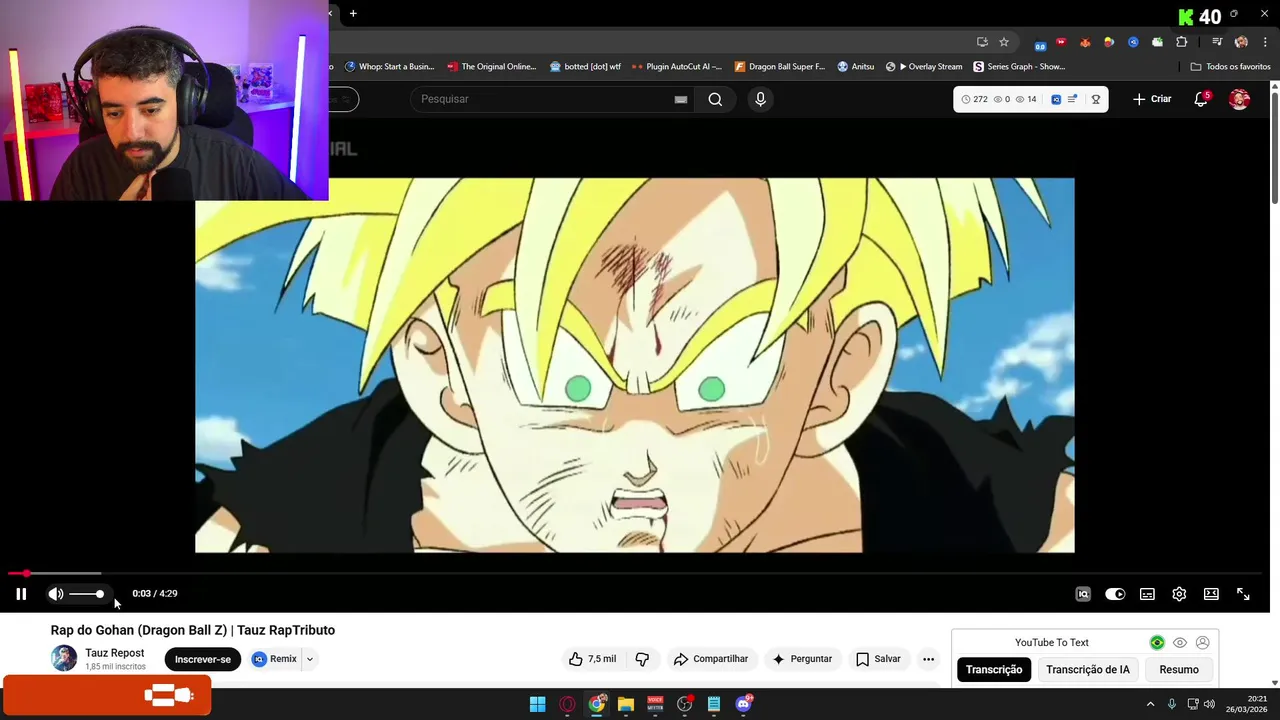Open the Perguntar AI button
This screenshot has width=1280, height=720.
click(x=802, y=659)
